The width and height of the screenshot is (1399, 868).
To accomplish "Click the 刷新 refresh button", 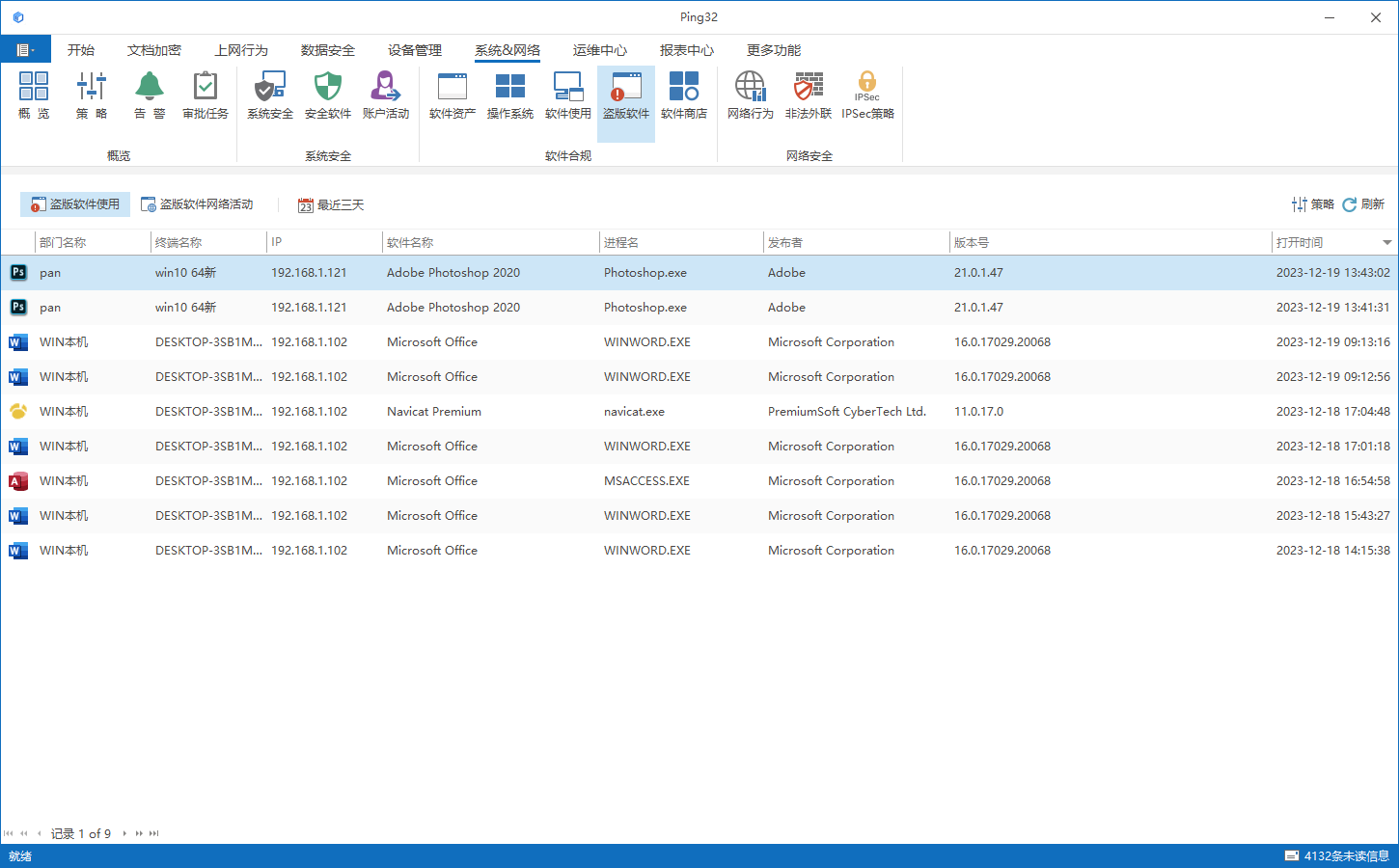I will (x=1363, y=204).
